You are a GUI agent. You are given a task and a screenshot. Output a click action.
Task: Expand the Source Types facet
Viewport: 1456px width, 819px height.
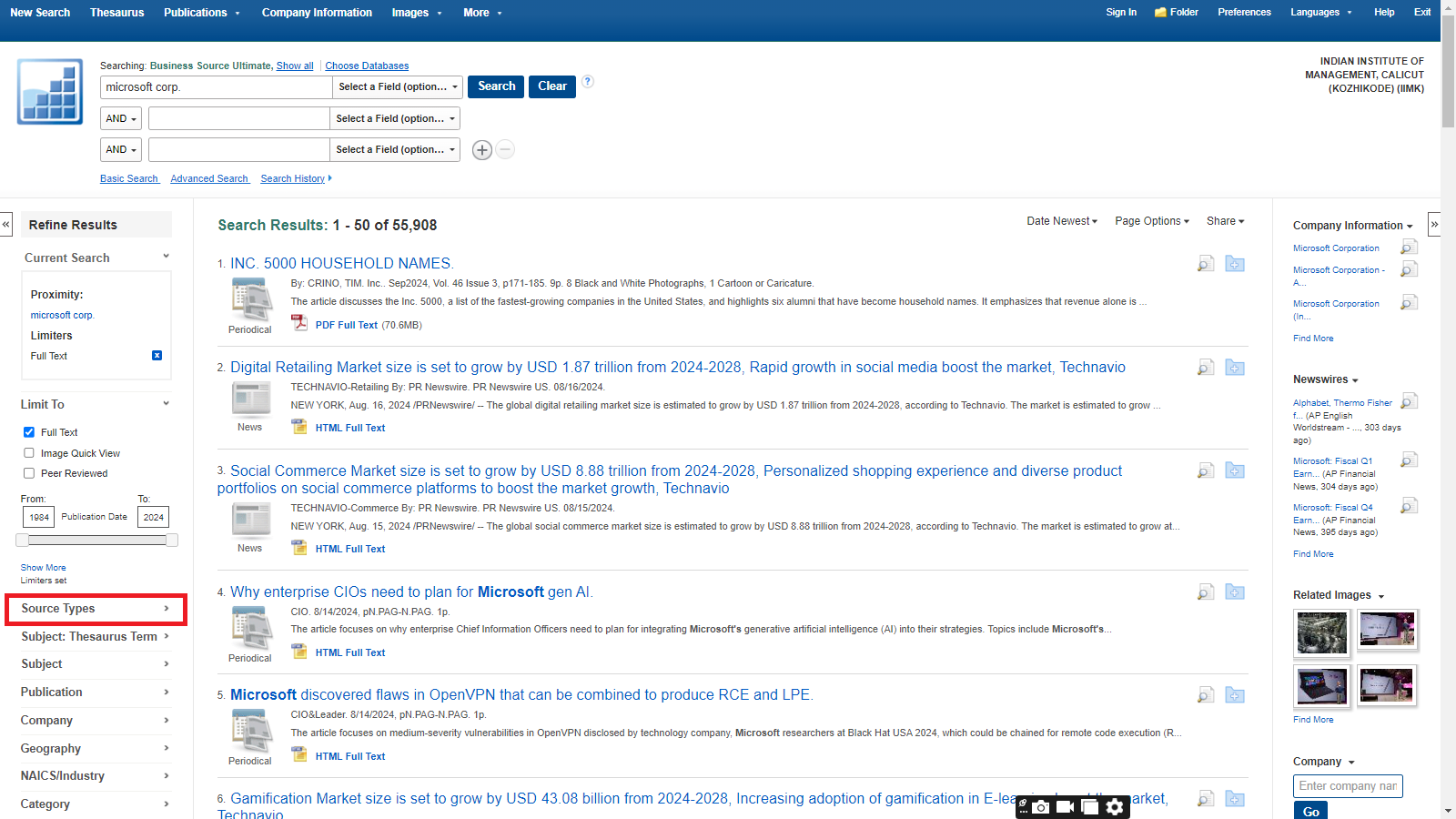(96, 609)
